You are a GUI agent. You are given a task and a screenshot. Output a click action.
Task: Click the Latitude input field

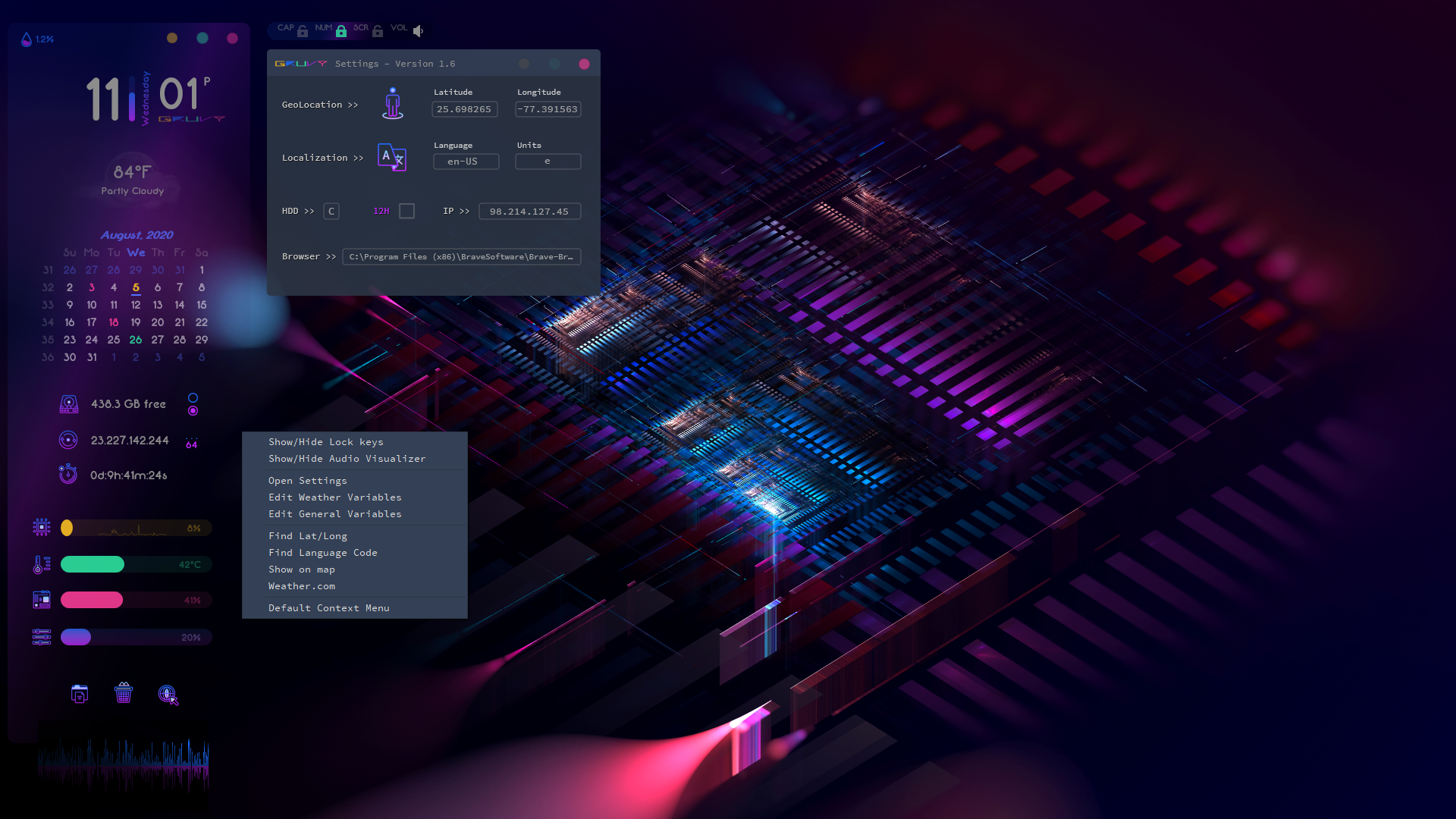click(x=465, y=109)
